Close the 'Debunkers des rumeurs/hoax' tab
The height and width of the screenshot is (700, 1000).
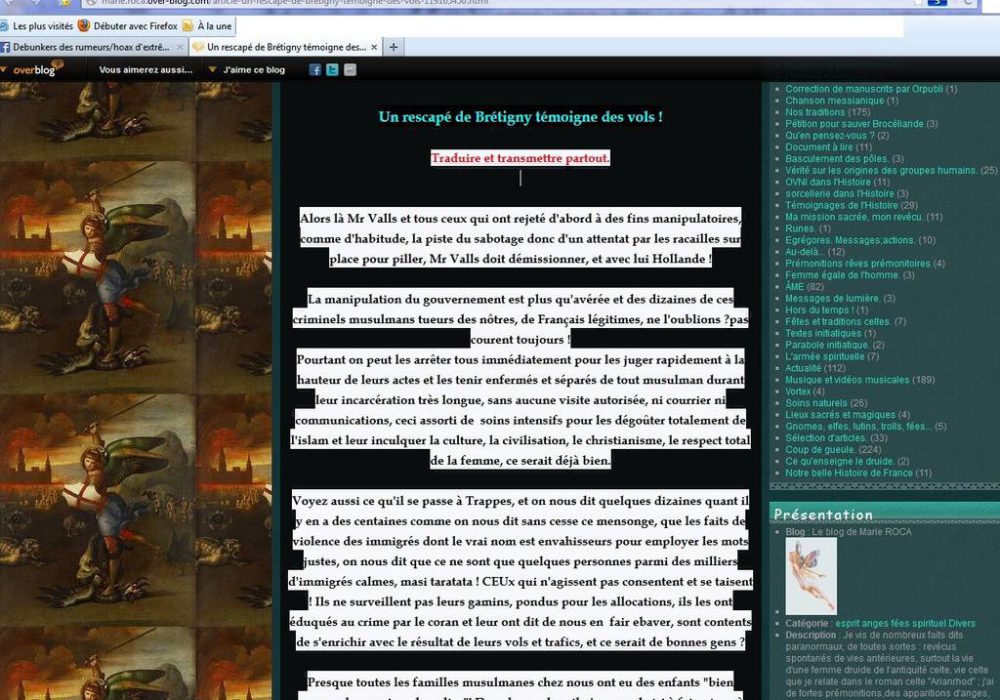click(x=180, y=47)
